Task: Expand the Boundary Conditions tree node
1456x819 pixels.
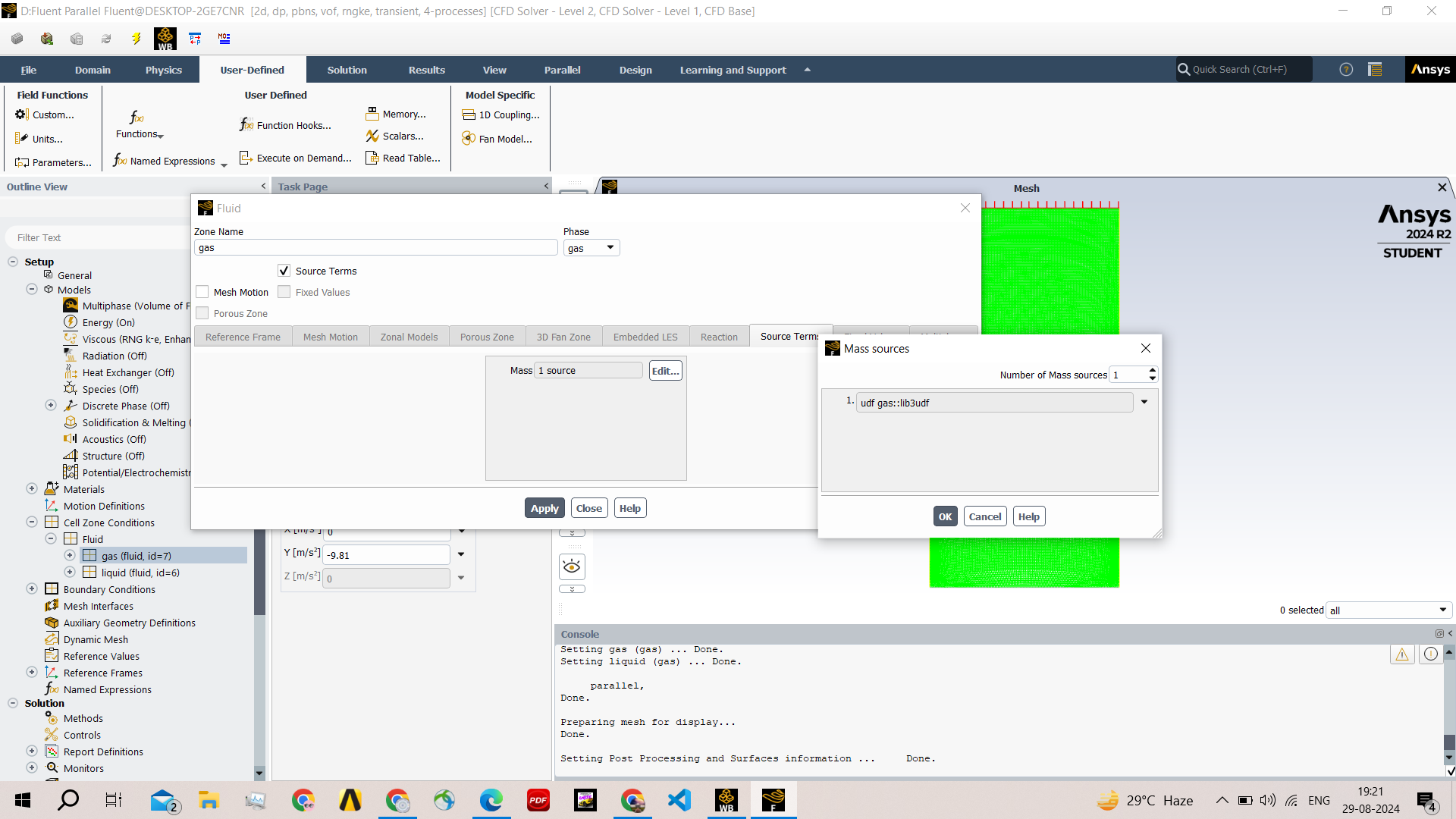Action: click(32, 589)
